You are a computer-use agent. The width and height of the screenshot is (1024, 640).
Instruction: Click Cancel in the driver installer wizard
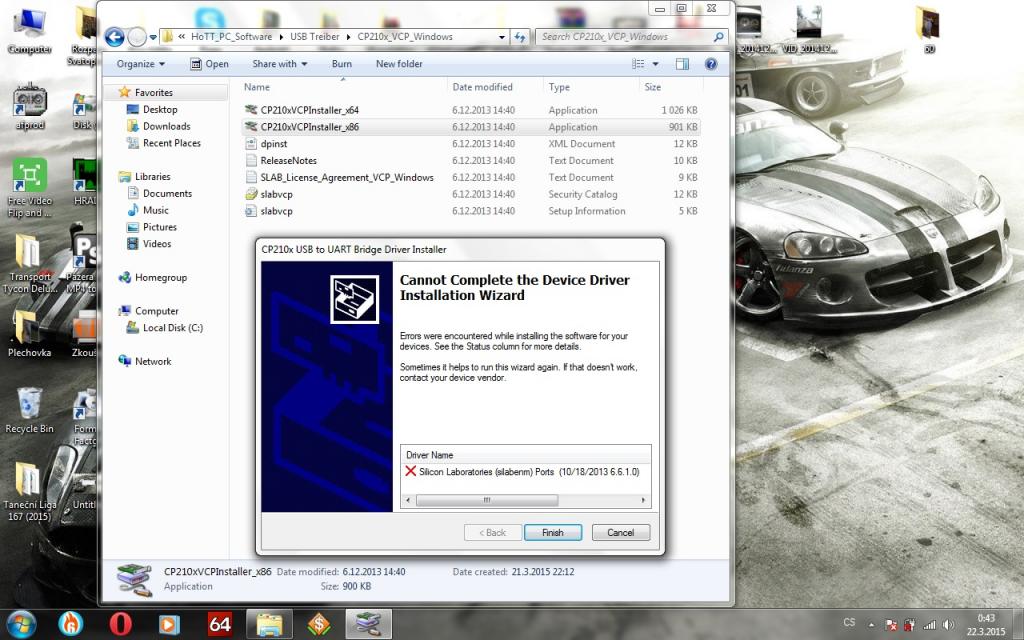tap(620, 532)
